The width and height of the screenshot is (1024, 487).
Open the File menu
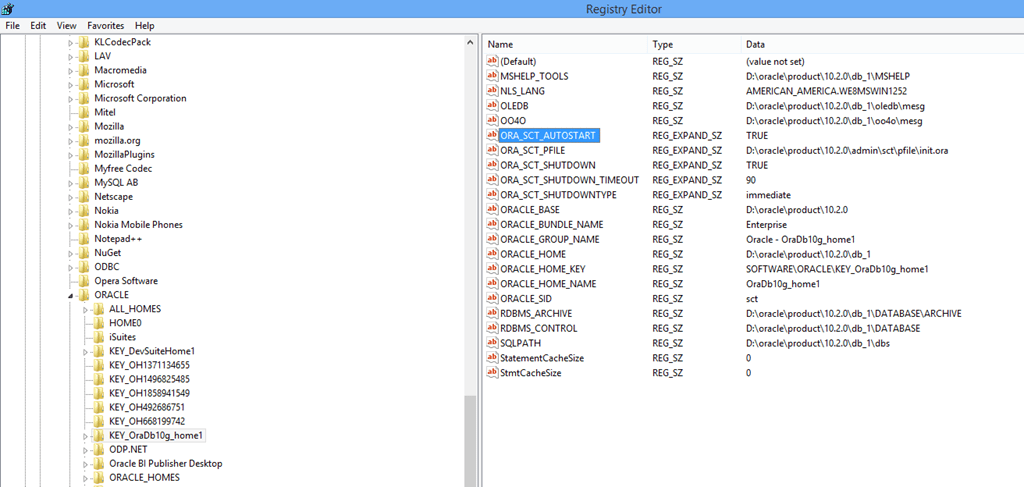12,25
